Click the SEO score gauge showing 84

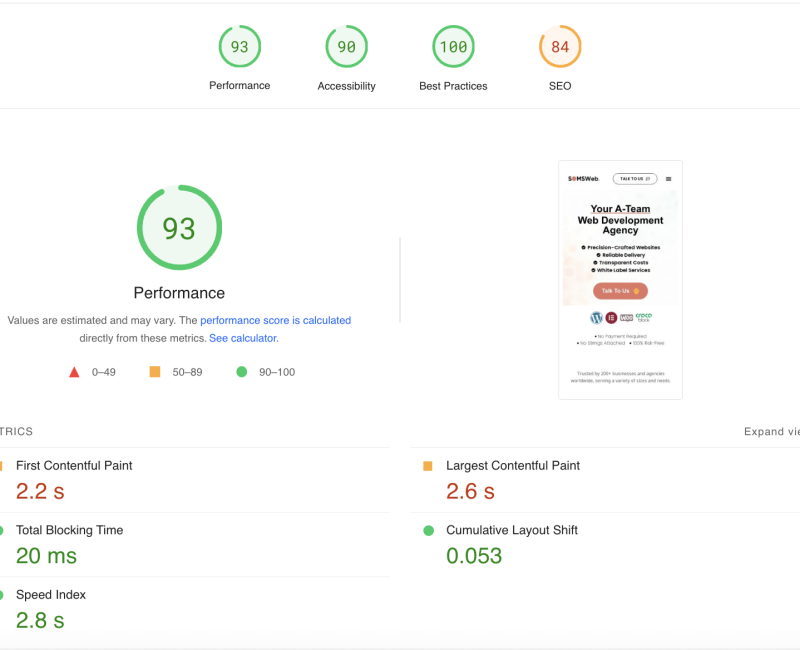(x=560, y=47)
